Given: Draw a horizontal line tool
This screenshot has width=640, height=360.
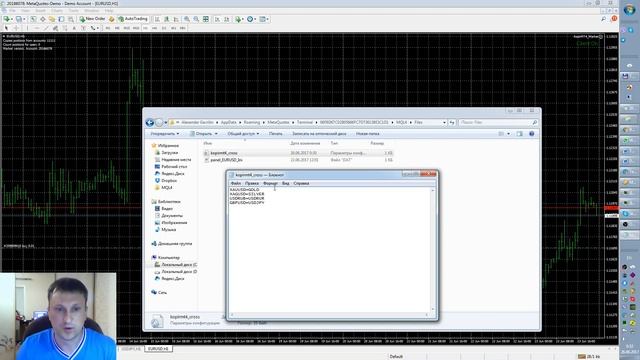Looking at the screenshot, I should tap(37, 28).
